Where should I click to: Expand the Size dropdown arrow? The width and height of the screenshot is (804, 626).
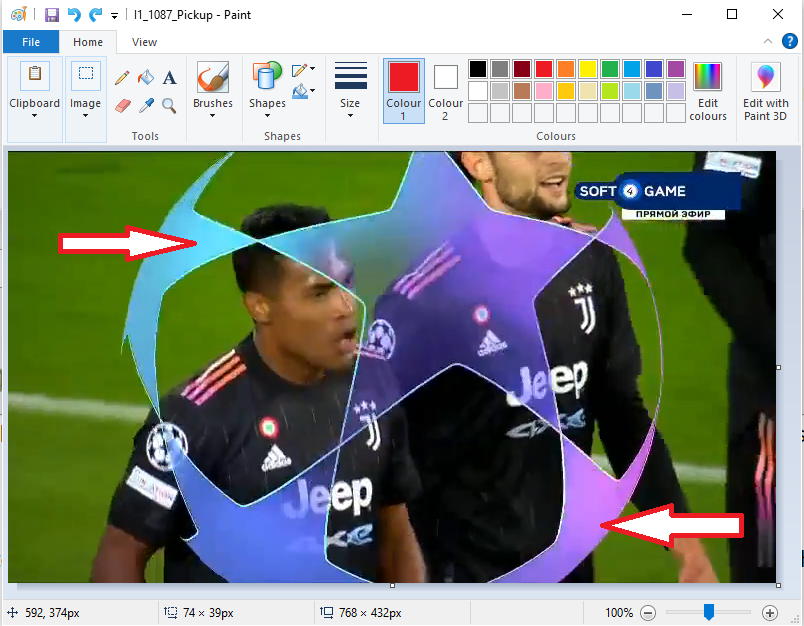(350, 116)
